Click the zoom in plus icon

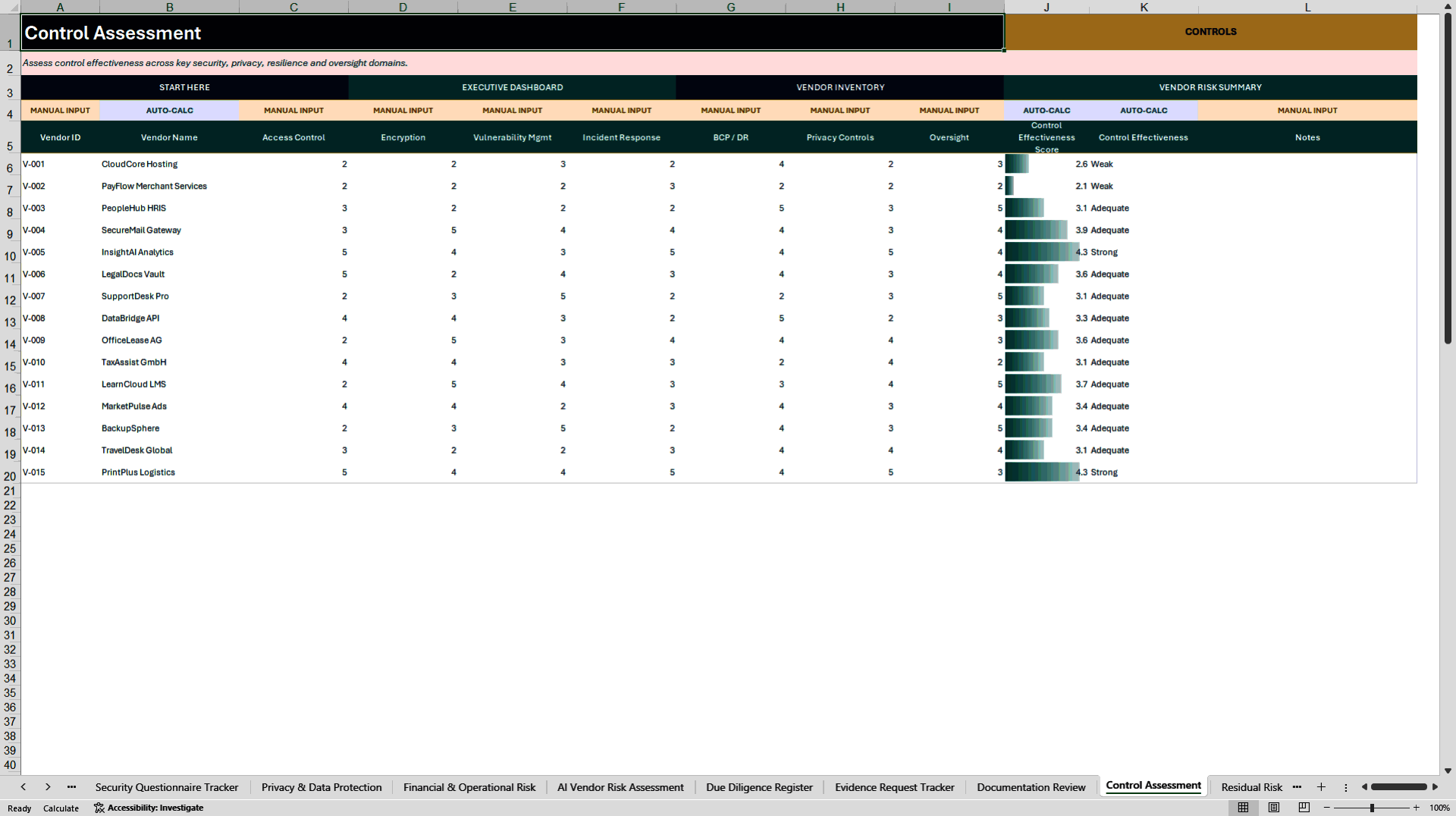click(1416, 808)
